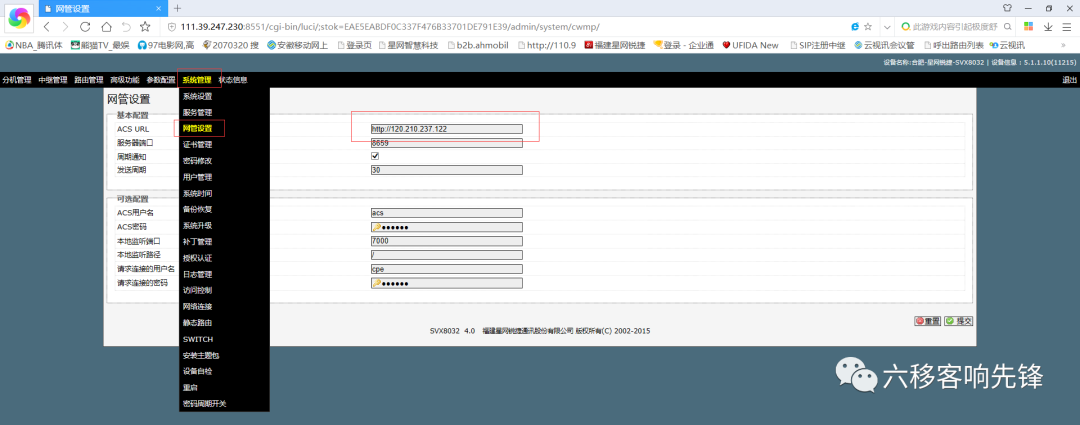Click the 360 browser logo
The image size is (1080, 425).
(x=19, y=18)
